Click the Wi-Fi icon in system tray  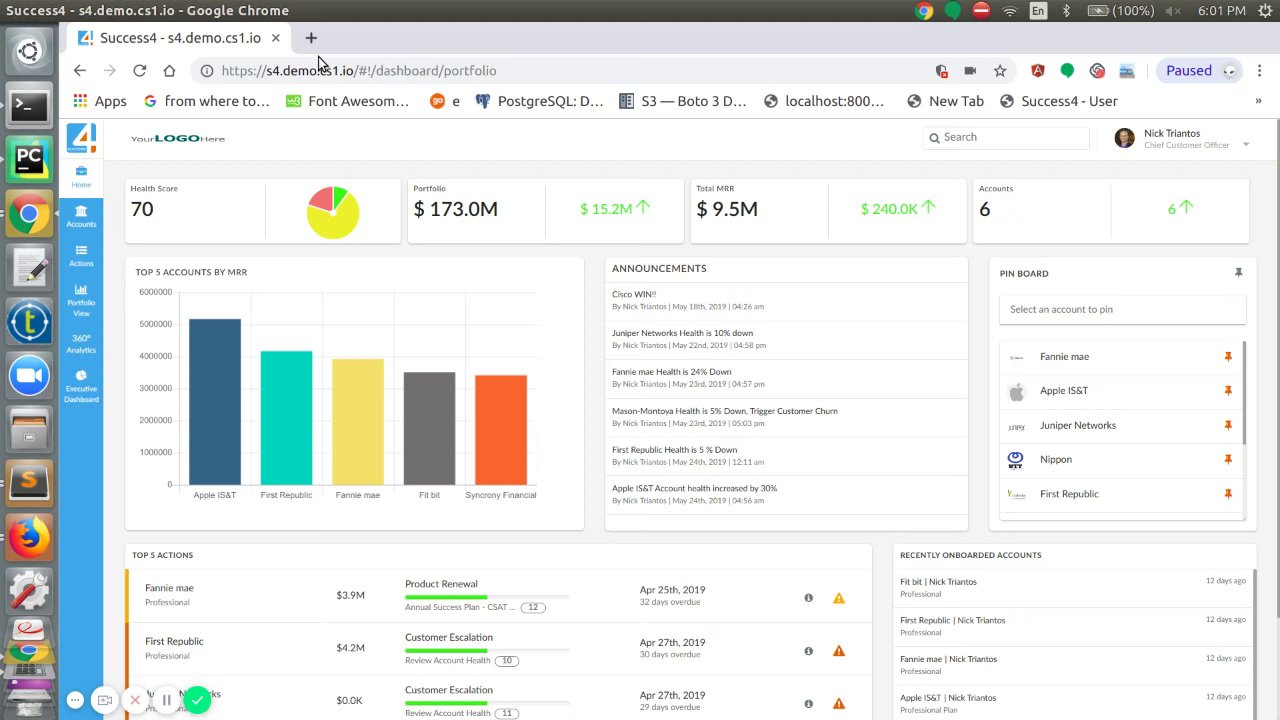coord(1010,11)
